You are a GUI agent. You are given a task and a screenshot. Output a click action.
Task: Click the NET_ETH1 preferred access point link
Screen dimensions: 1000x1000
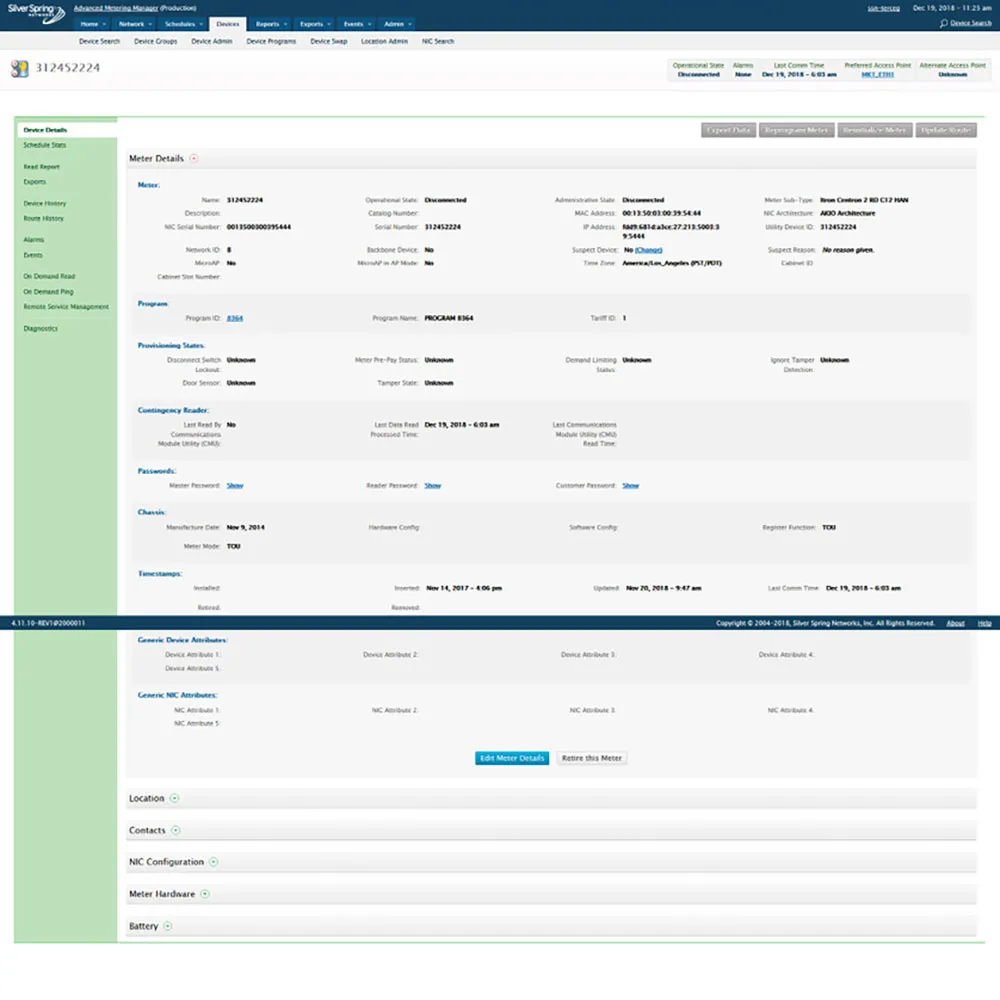point(877,73)
